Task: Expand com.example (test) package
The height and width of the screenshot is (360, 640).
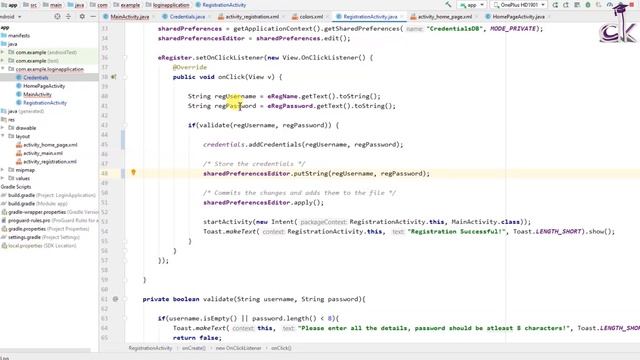Action: click(3, 61)
